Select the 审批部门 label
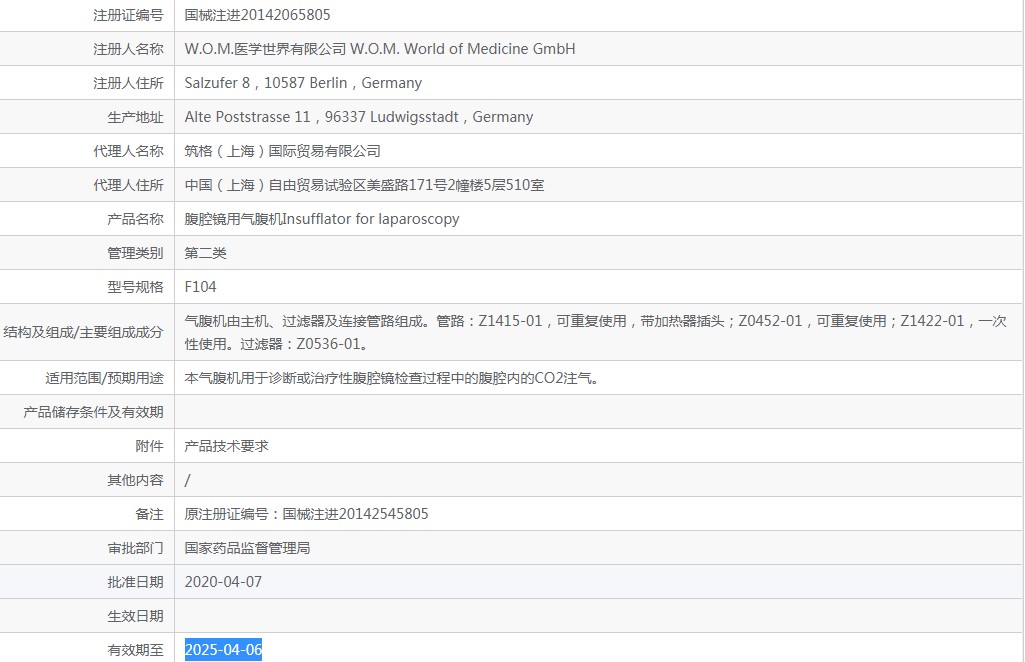Screen dimensions: 1025x662 [x=135, y=548]
